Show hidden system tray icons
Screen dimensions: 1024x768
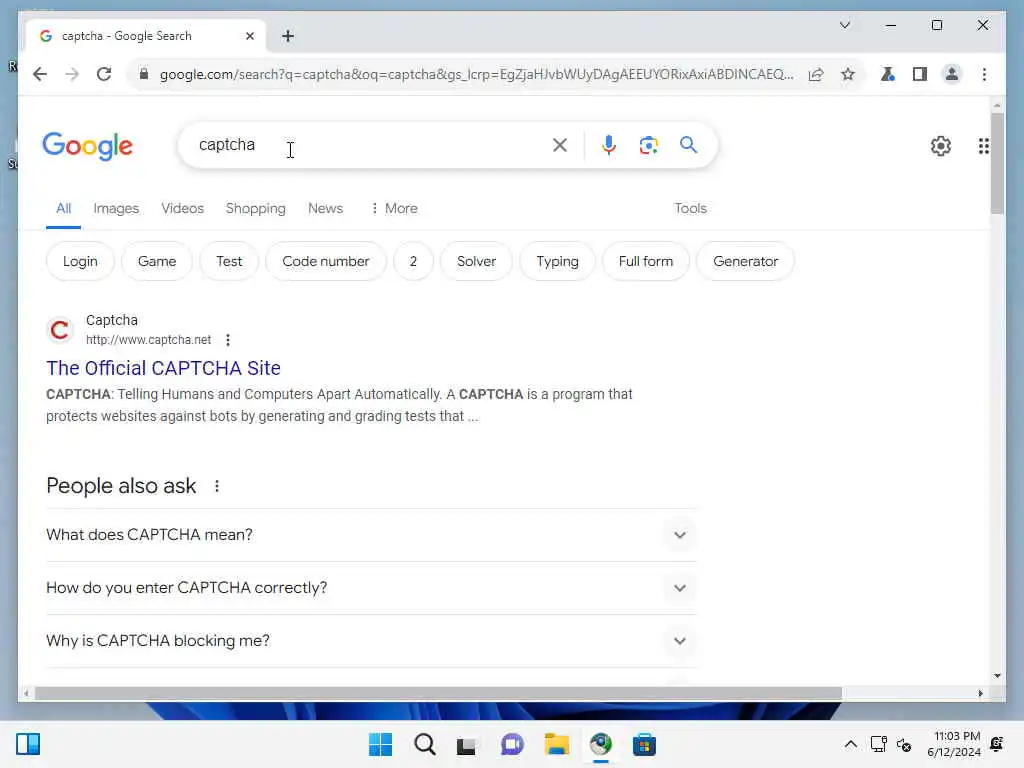pyautogui.click(x=850, y=744)
